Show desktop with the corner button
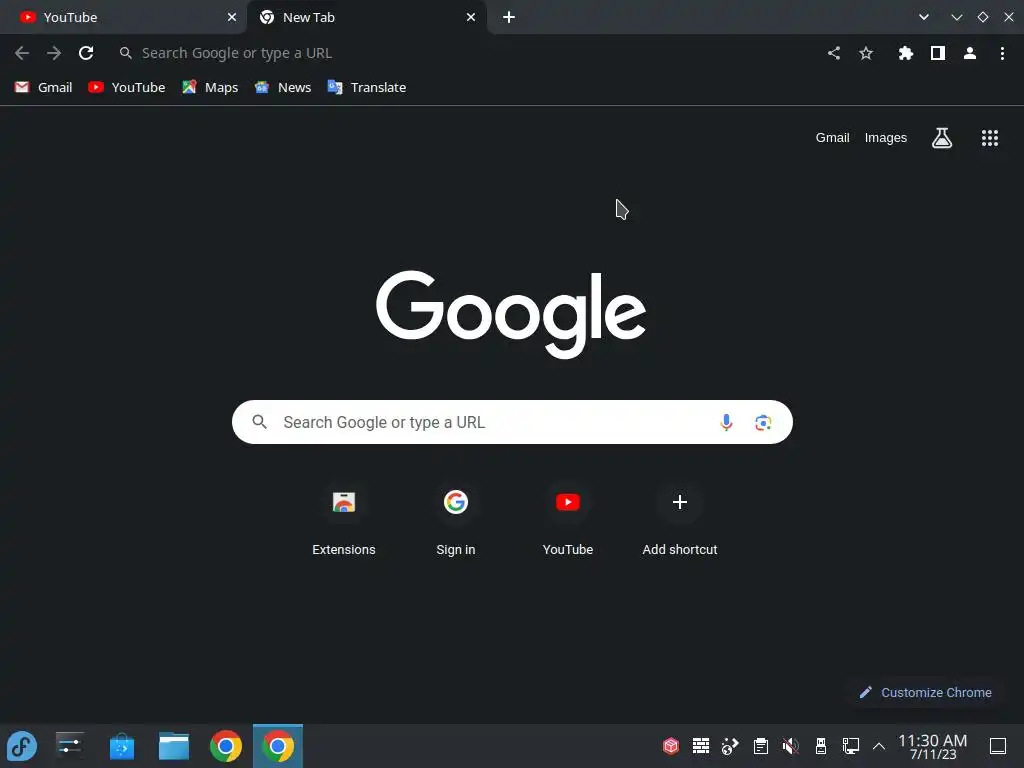 click(998, 746)
